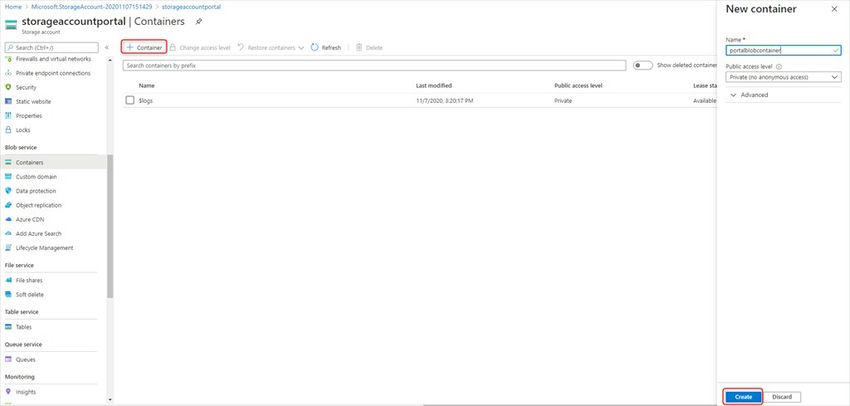This screenshot has width=850, height=406.
Task: Check the $logs container checkbox
Action: (130, 100)
